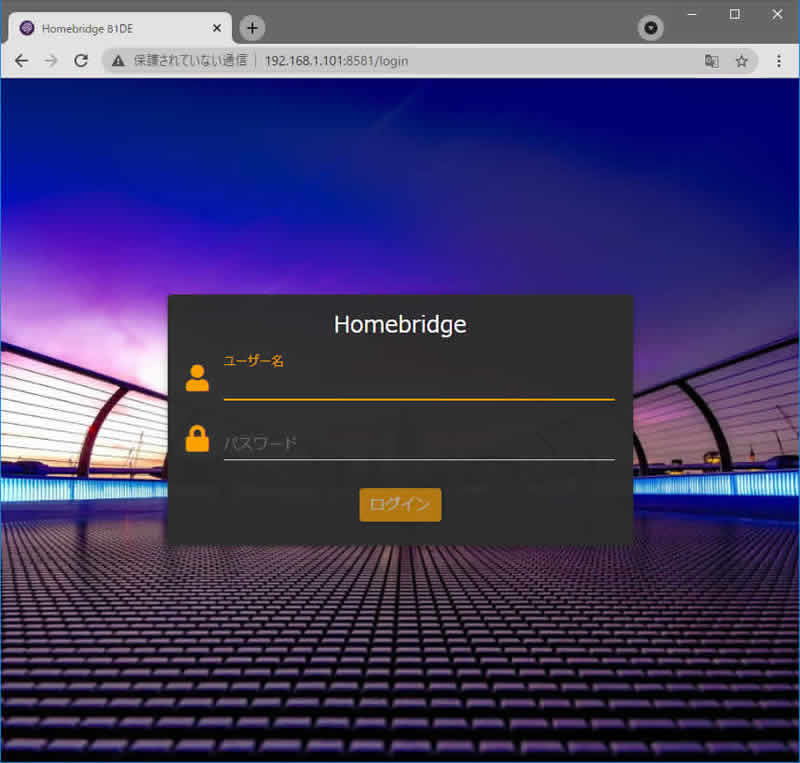Open a new tab with the plus button
Screen dimensions: 800x763
[x=252, y=28]
